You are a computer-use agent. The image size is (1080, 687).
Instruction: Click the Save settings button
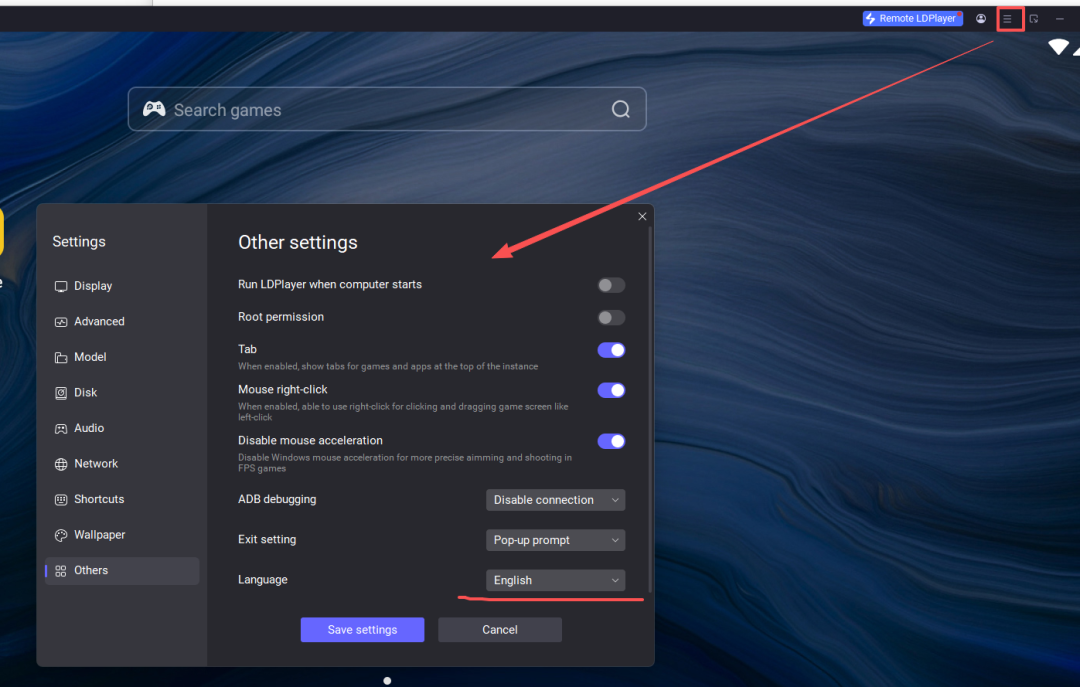(x=362, y=630)
